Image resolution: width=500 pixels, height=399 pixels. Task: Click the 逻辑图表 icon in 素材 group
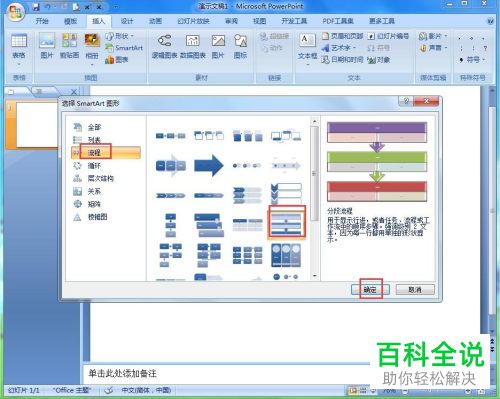pyautogui.click(x=164, y=46)
